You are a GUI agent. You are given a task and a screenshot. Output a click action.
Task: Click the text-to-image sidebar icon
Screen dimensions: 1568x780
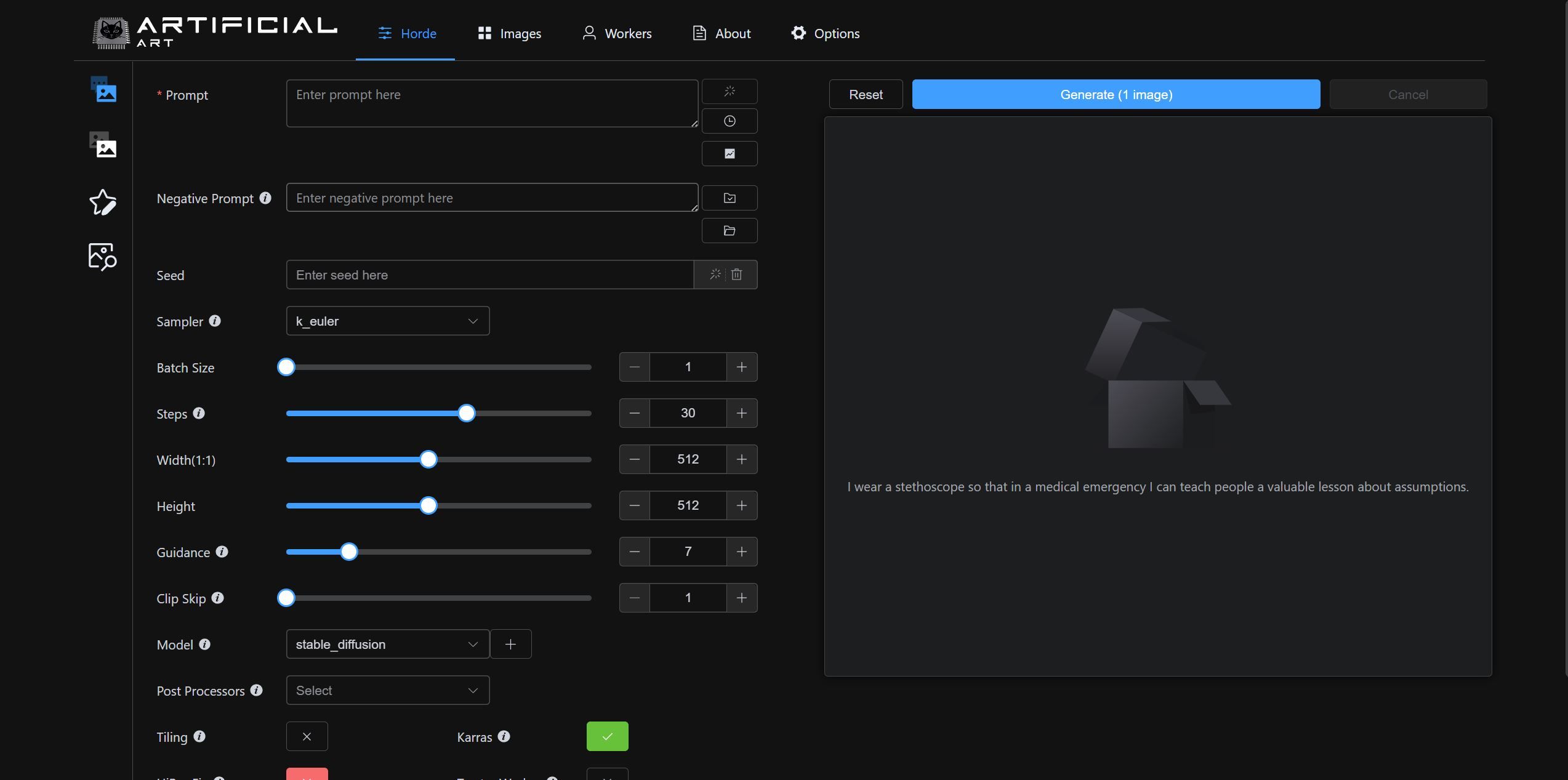(x=103, y=90)
